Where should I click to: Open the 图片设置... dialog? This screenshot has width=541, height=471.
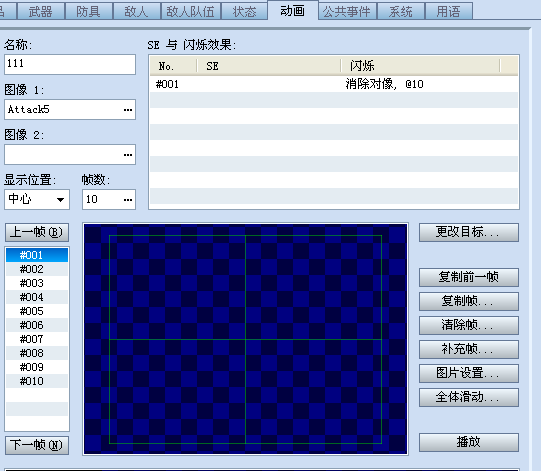point(469,373)
